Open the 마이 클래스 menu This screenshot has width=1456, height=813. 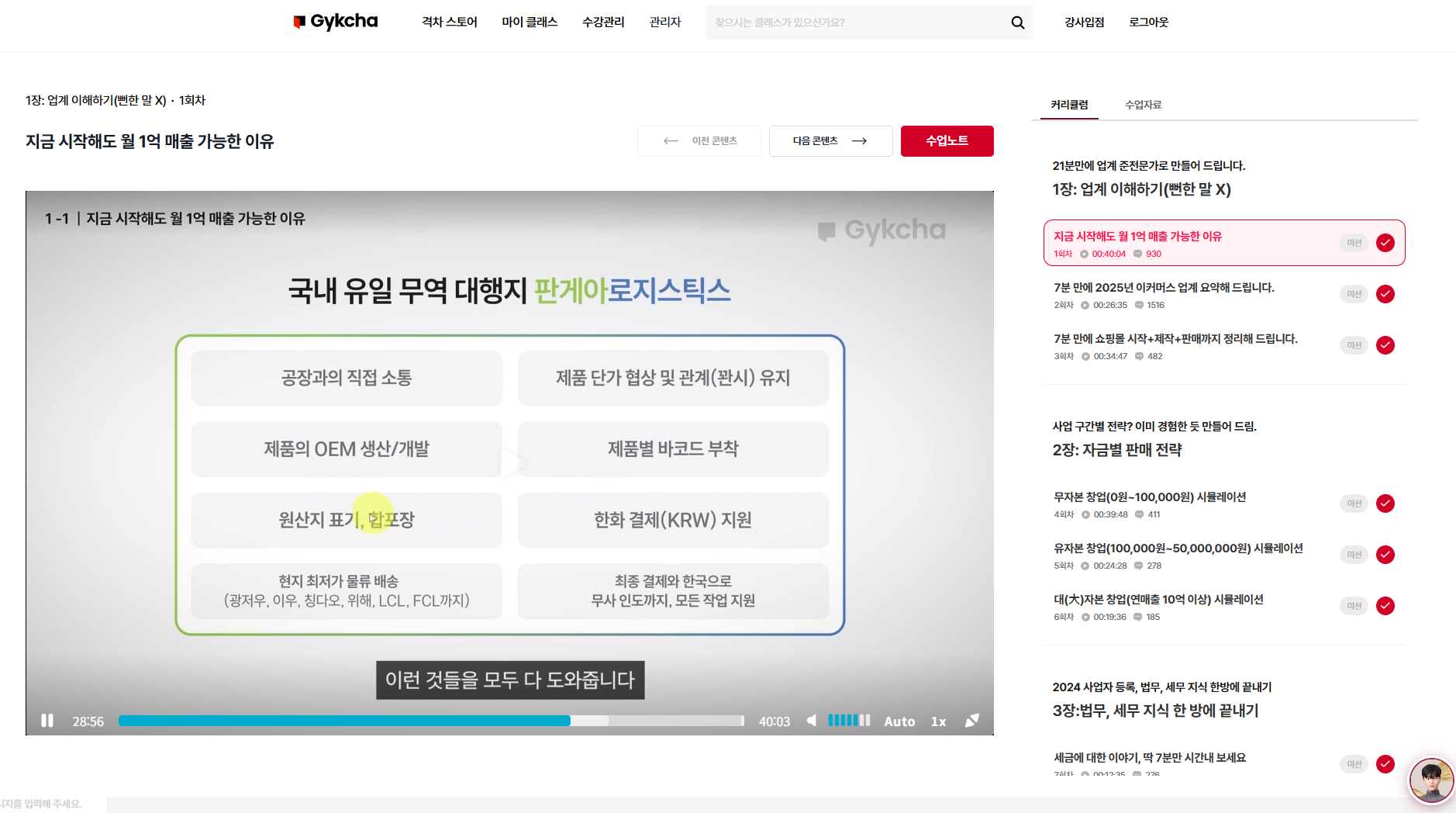pyautogui.click(x=530, y=22)
